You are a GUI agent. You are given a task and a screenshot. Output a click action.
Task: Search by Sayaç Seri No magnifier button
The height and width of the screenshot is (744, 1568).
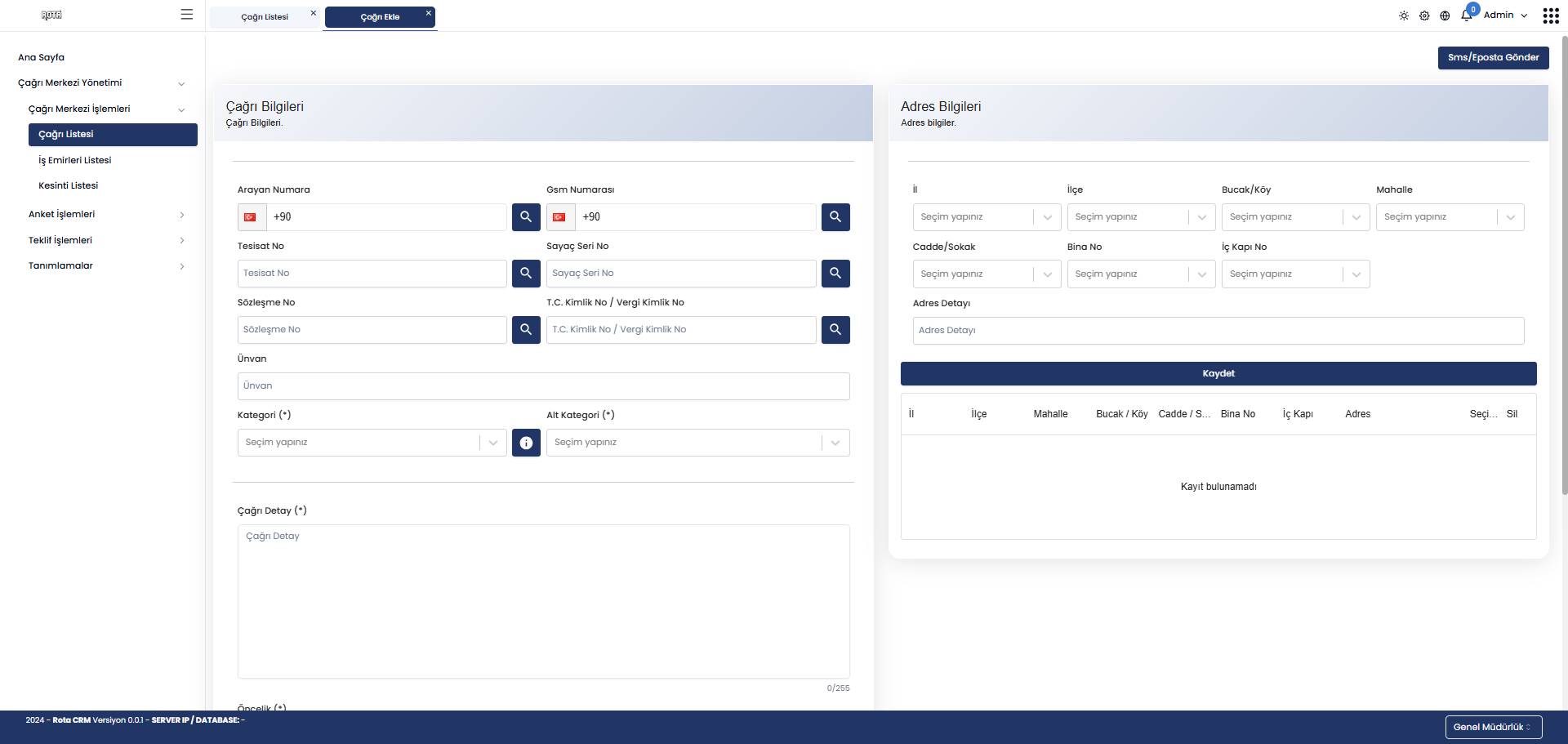click(835, 274)
